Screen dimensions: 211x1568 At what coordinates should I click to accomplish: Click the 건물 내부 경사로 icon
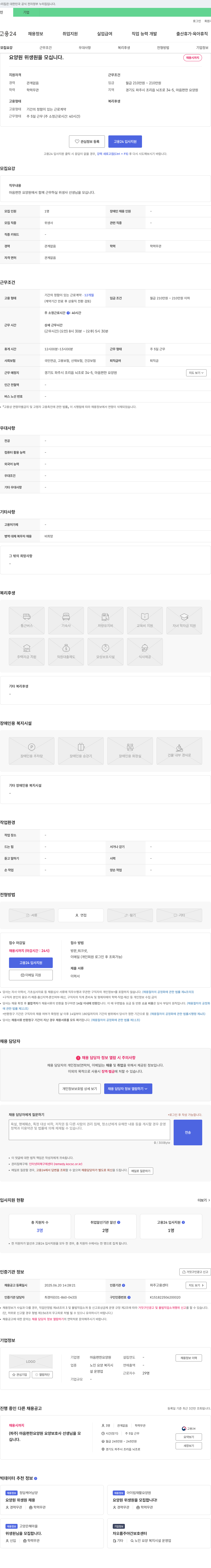[x=179, y=751]
